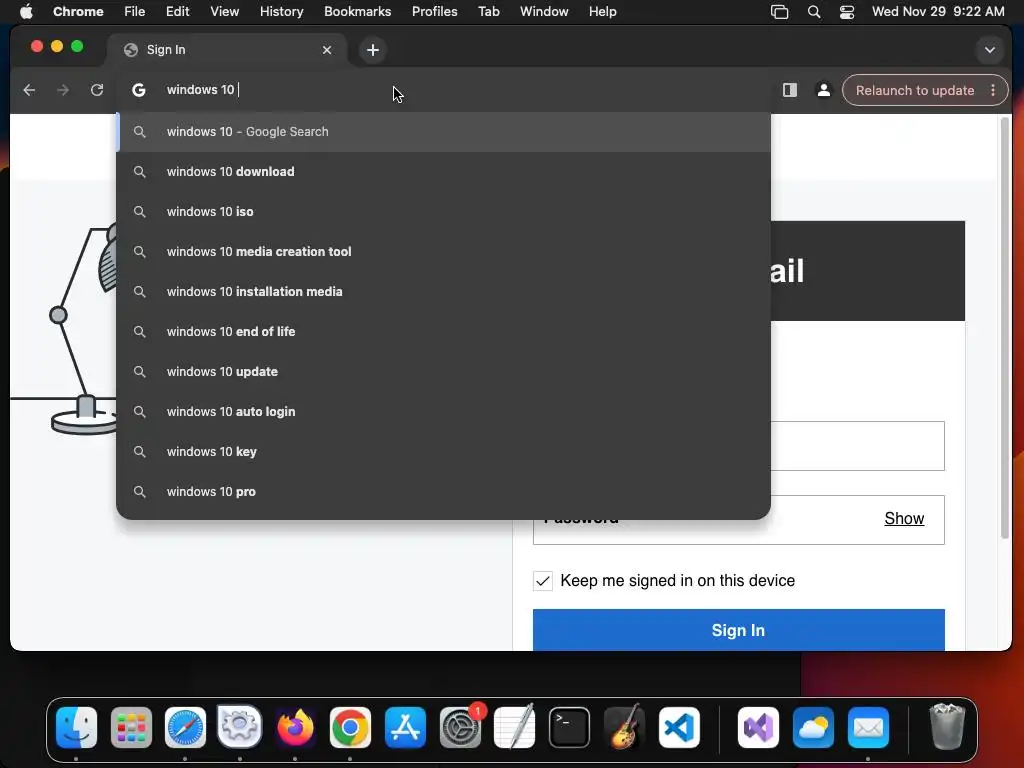Open the Help menu
This screenshot has width=1024, height=768.
tap(602, 11)
